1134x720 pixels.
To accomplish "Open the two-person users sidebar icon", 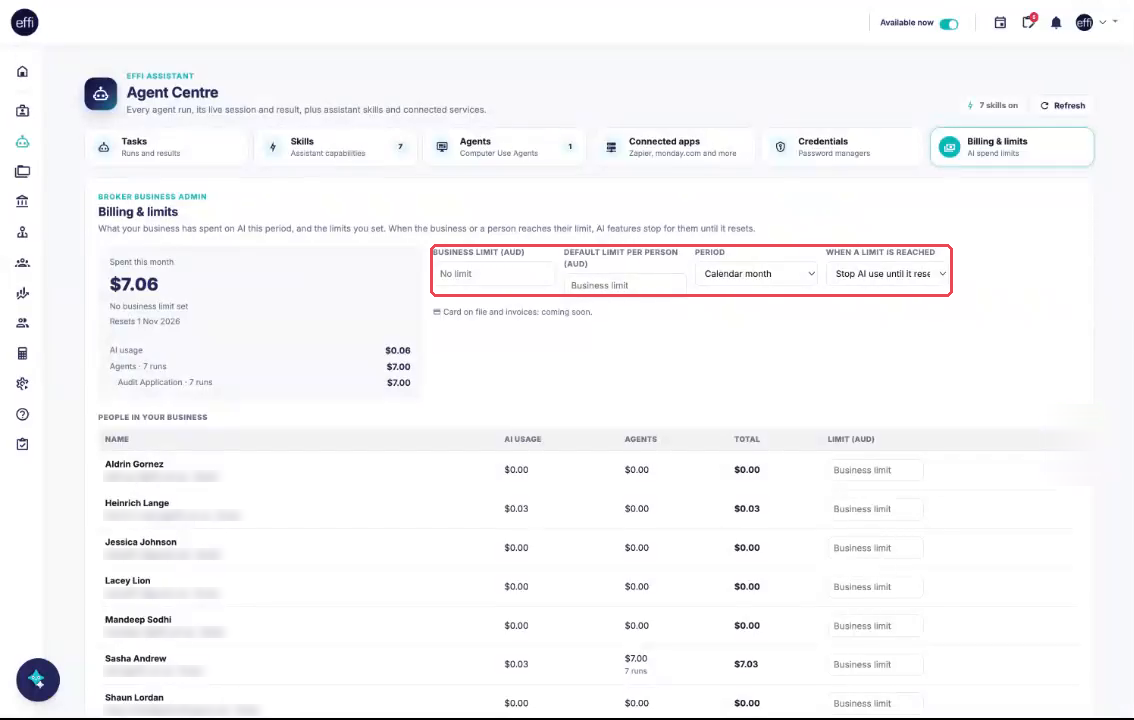I will 22,323.
